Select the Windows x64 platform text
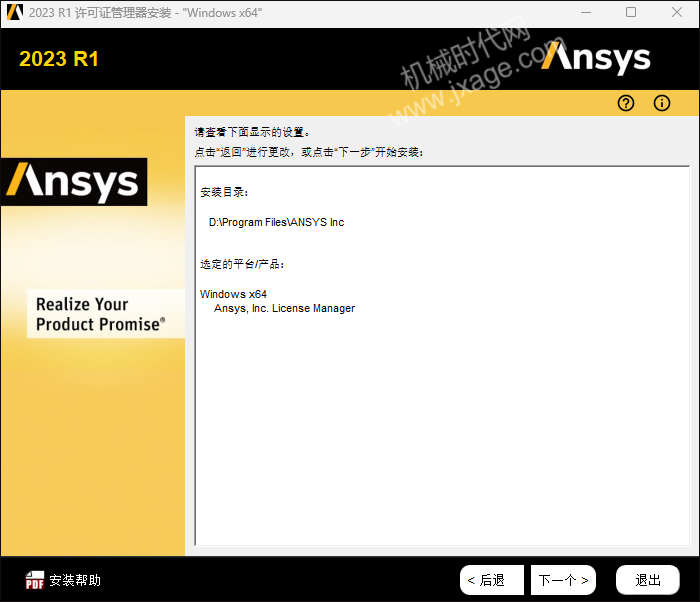 [233, 294]
